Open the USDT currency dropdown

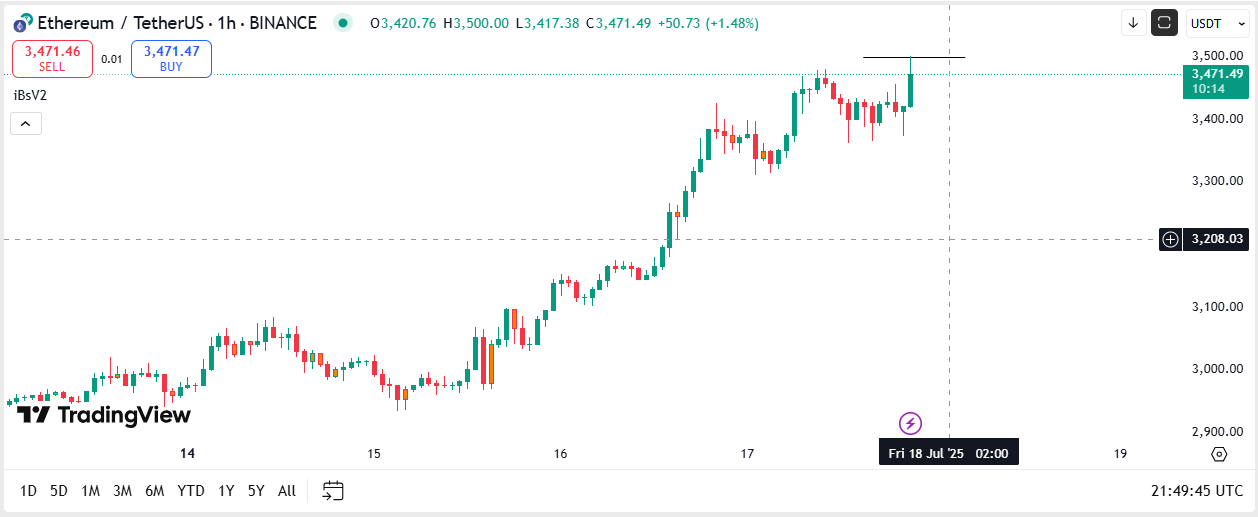[1209, 23]
